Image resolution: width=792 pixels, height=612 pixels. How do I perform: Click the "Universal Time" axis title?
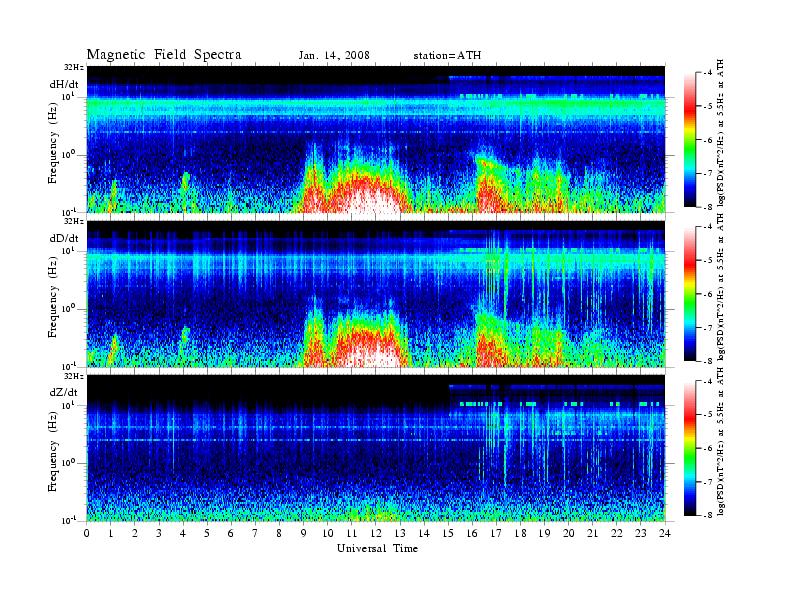pyautogui.click(x=377, y=548)
